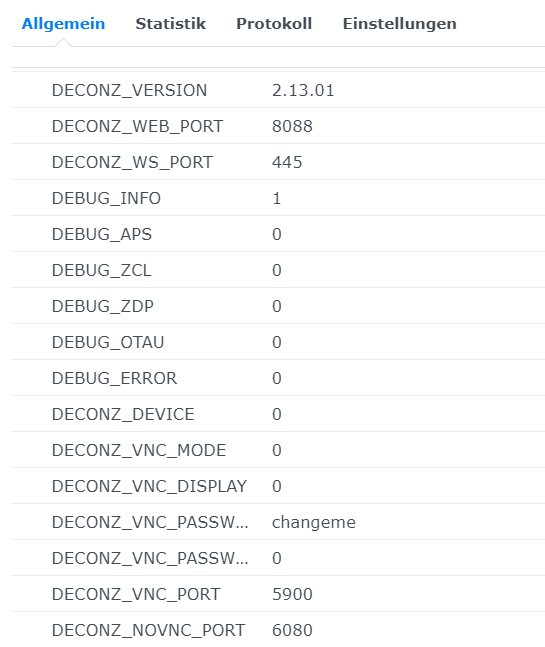Viewport: 545px width, 647px height.
Task: Select the DEBUG_OTAU variable row
Action: (x=278, y=342)
